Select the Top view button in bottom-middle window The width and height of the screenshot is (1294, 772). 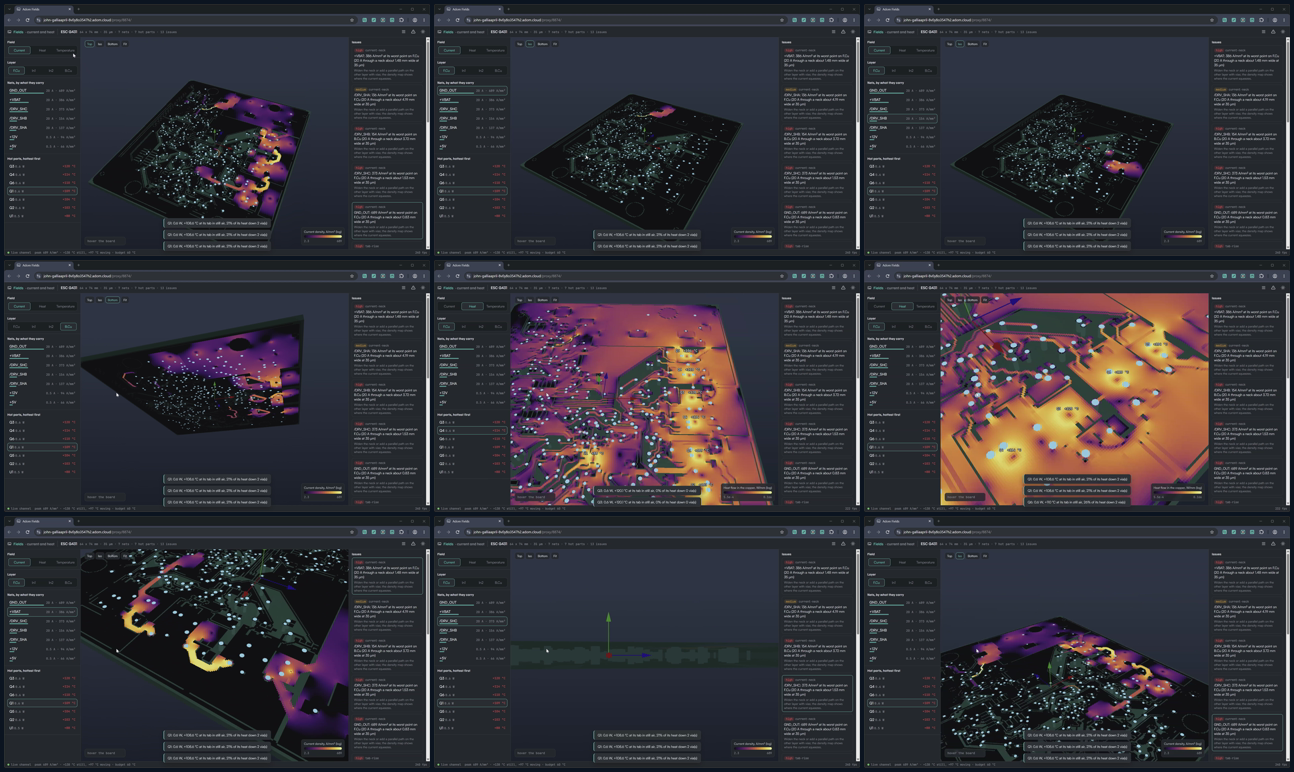[520, 556]
